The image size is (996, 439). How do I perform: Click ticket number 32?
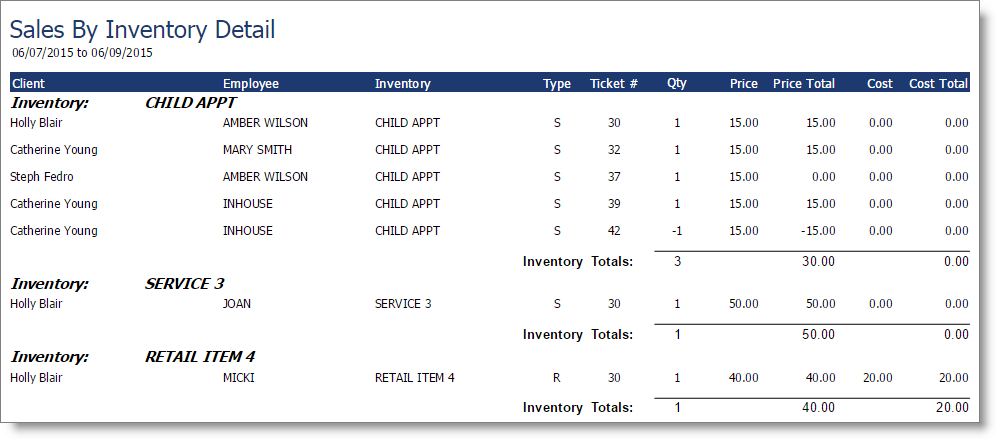(x=614, y=150)
